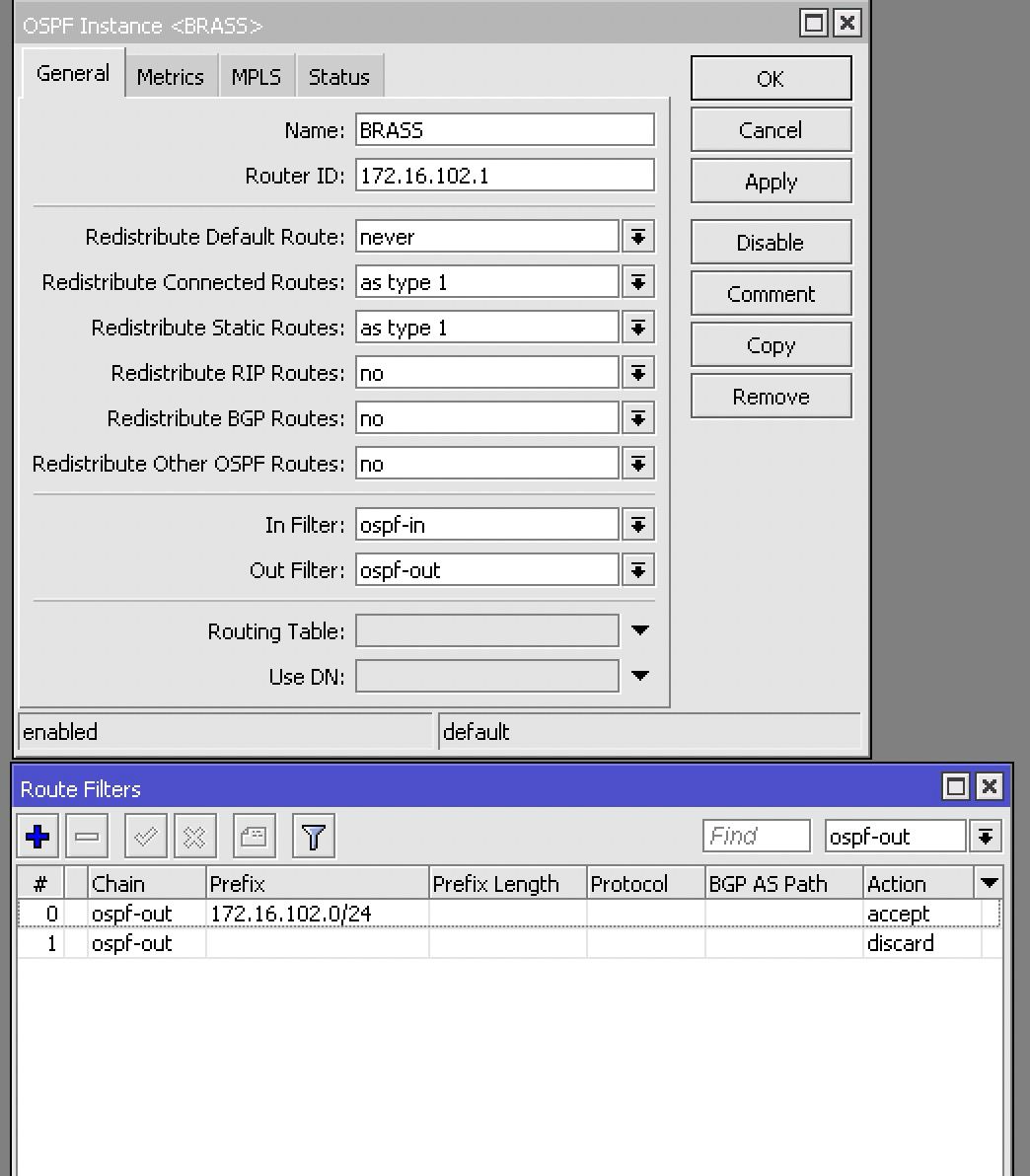Sort by the BGP AS Path column header

point(784,884)
